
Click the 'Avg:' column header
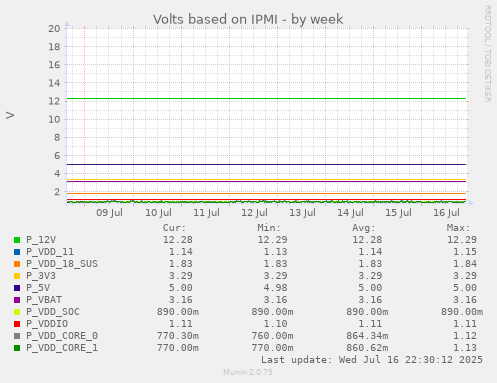click(x=364, y=228)
